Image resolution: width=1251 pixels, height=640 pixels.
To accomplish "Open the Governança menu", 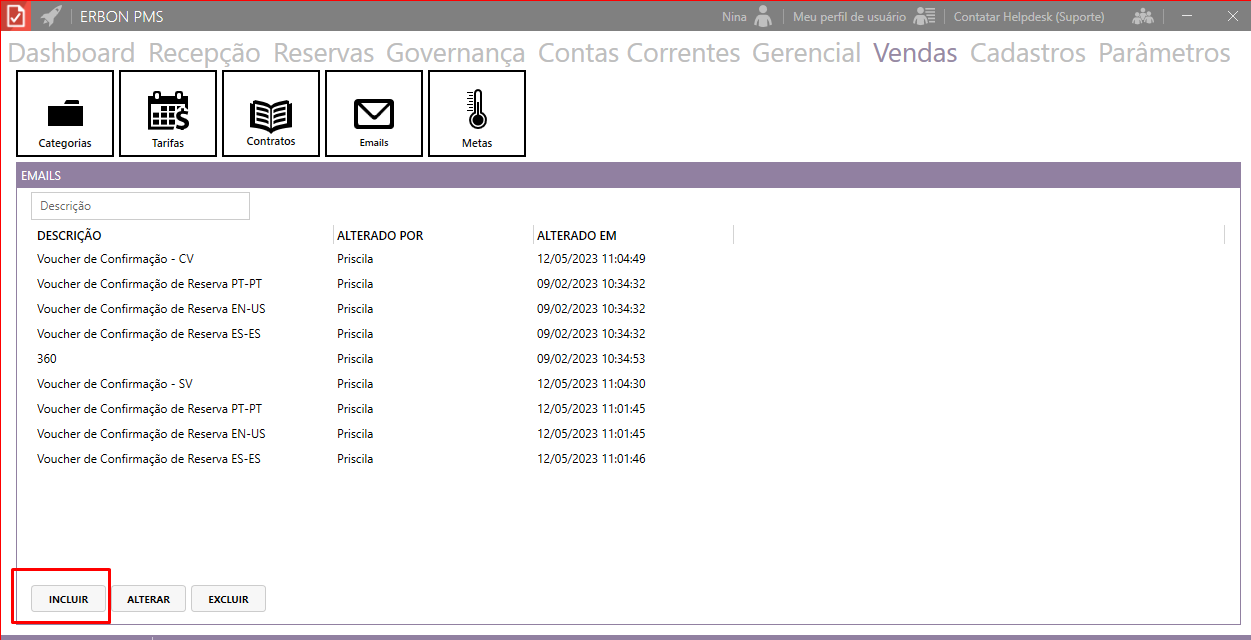I will tap(455, 53).
